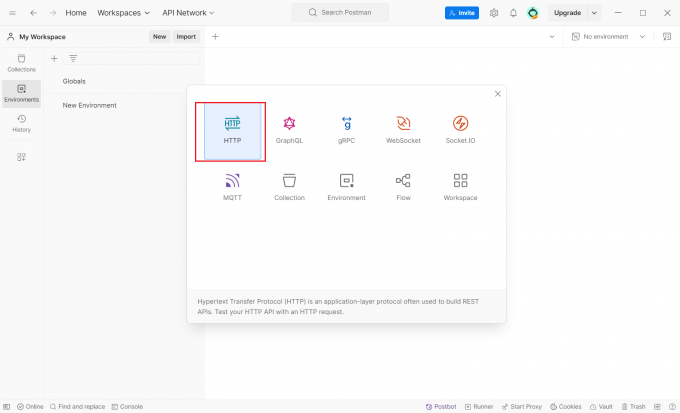Screen dimensions: 680x413
Task: Select the WebSocket request tile
Action: tap(403, 131)
